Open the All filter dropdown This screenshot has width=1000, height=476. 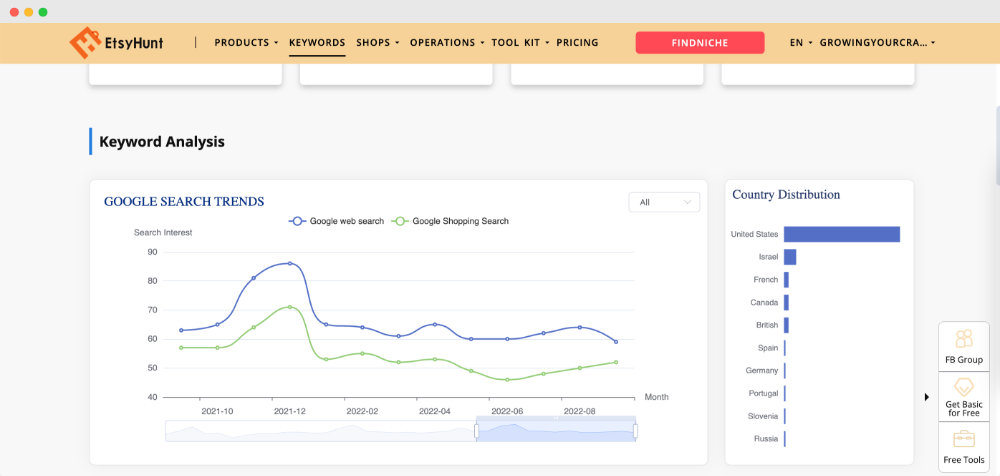pos(664,202)
